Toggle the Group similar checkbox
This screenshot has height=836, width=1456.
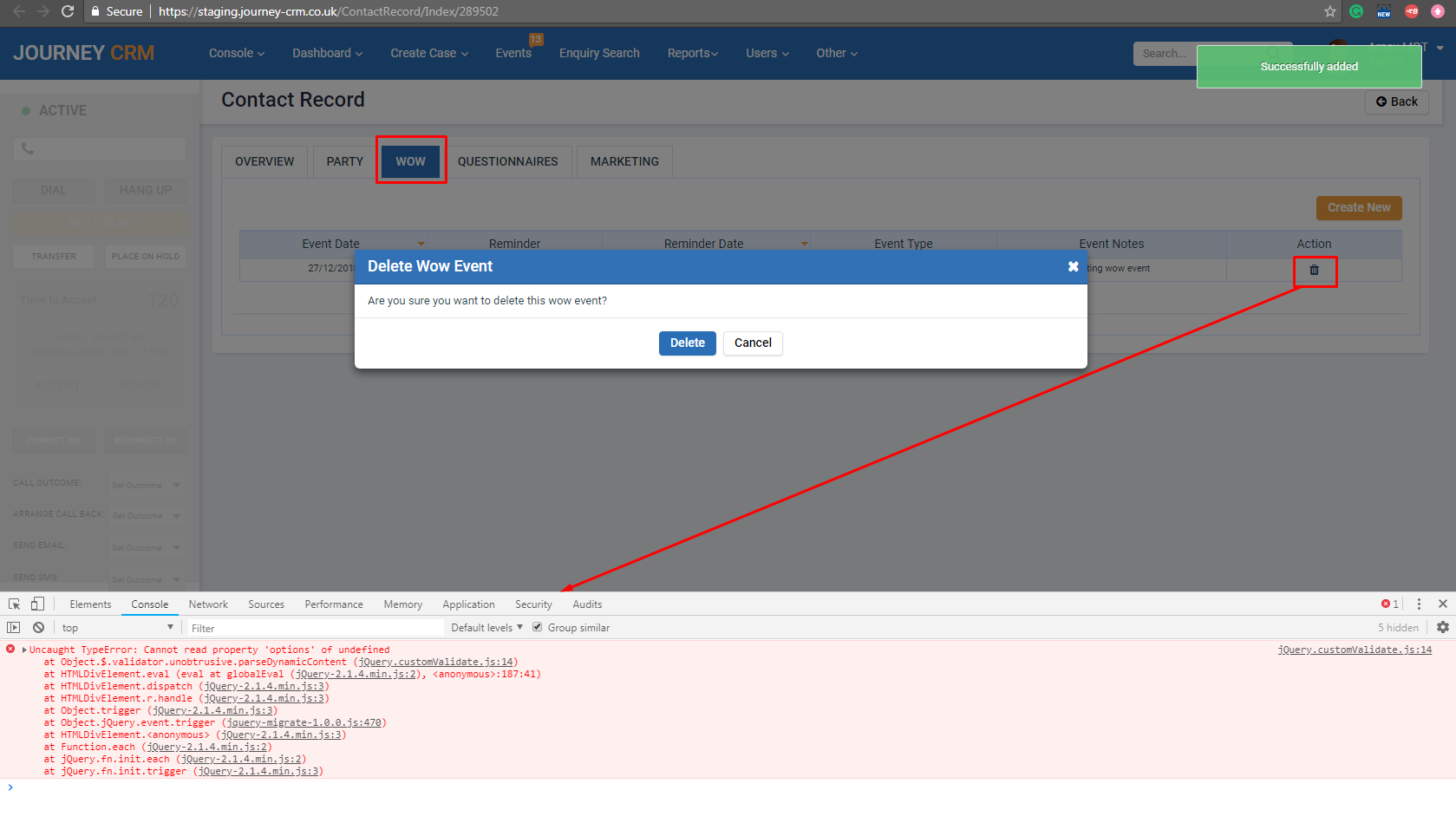[538, 627]
